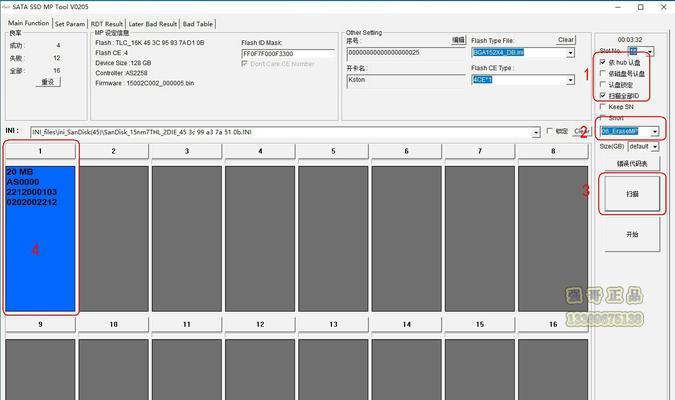Click slot 16 header button
Screen dimensions: 675x400
pos(553,324)
